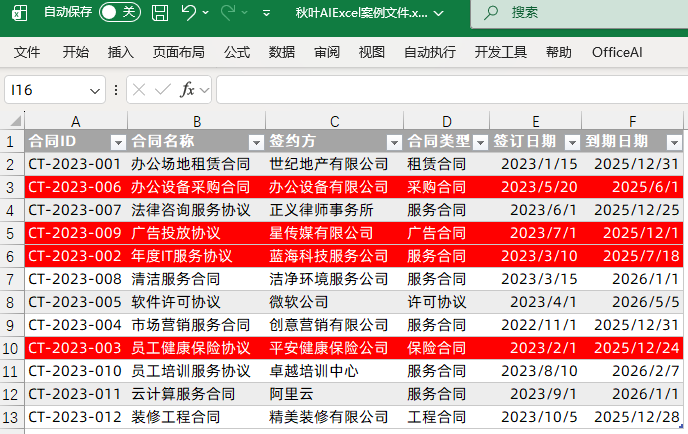The width and height of the screenshot is (688, 434).
Task: Open the 到期日期 filter dropdown
Action: pyautogui.click(x=674, y=142)
